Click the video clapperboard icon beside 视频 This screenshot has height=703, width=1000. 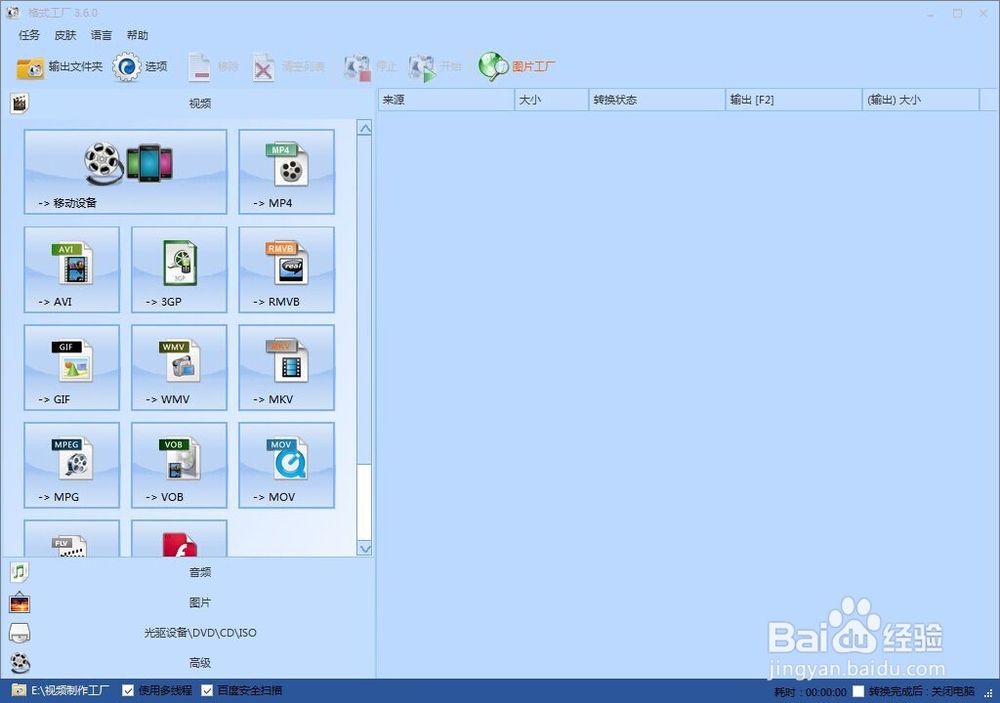(x=20, y=103)
